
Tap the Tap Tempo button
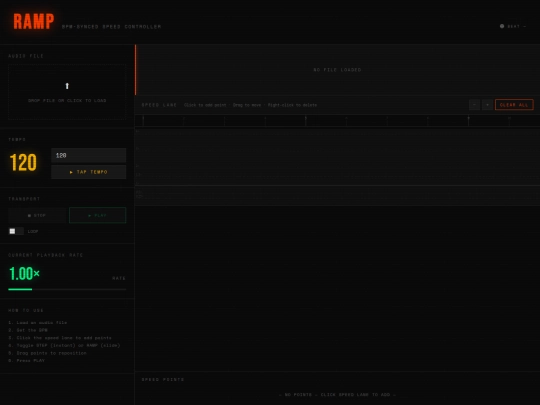pyautogui.click(x=89, y=172)
